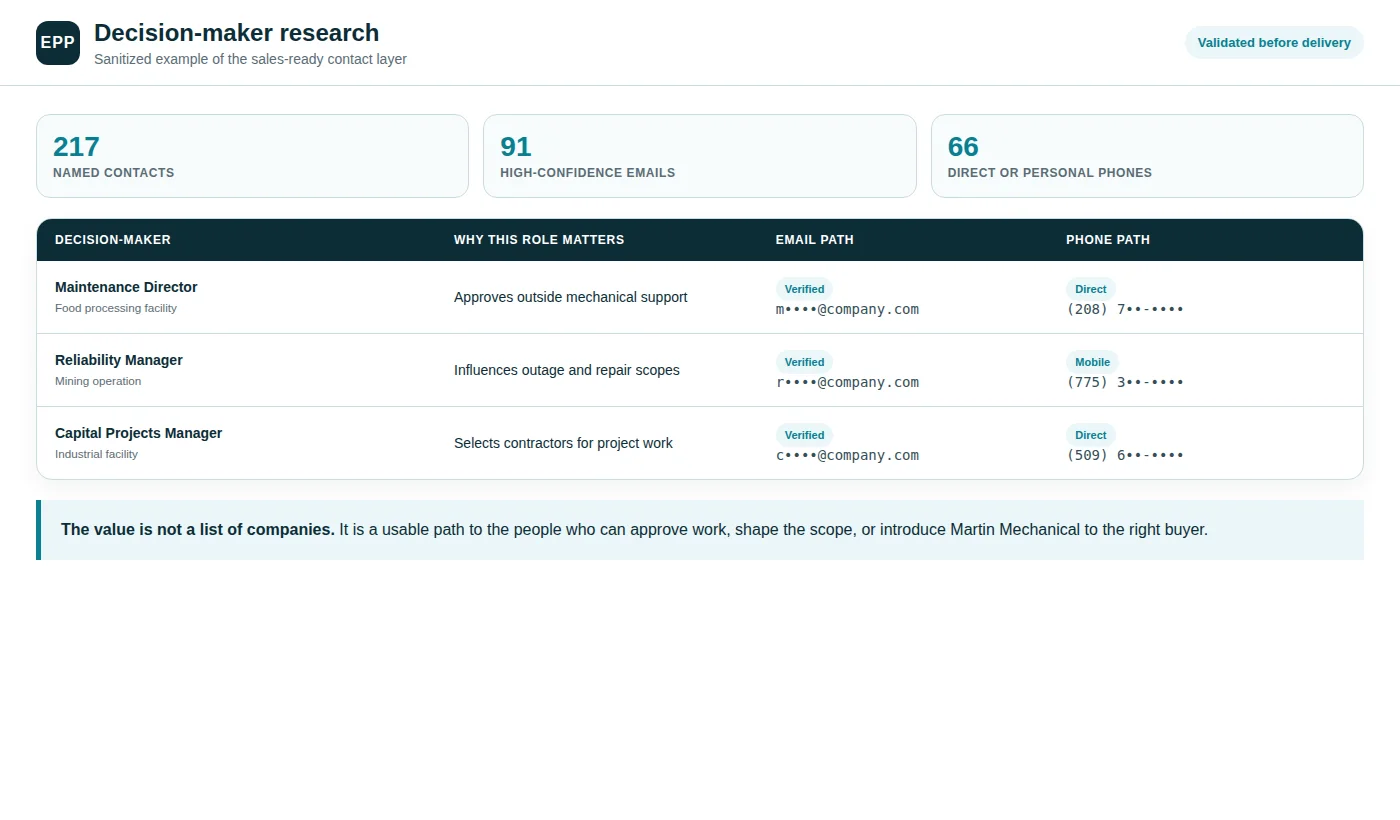Click 'Selects contractors for project work' cell
This screenshot has width=1400, height=820.
coord(563,443)
